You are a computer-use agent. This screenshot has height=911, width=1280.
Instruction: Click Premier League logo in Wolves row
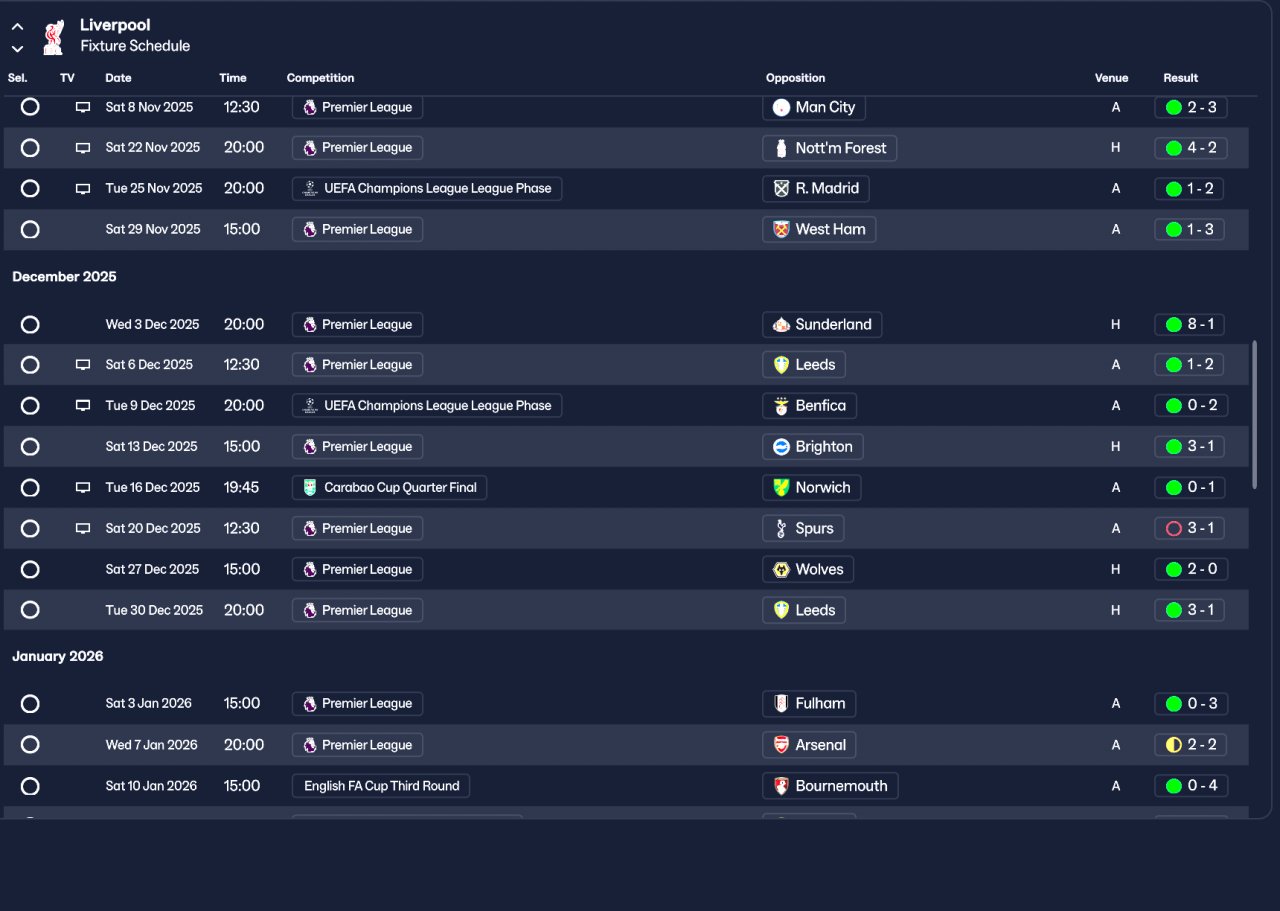point(310,569)
